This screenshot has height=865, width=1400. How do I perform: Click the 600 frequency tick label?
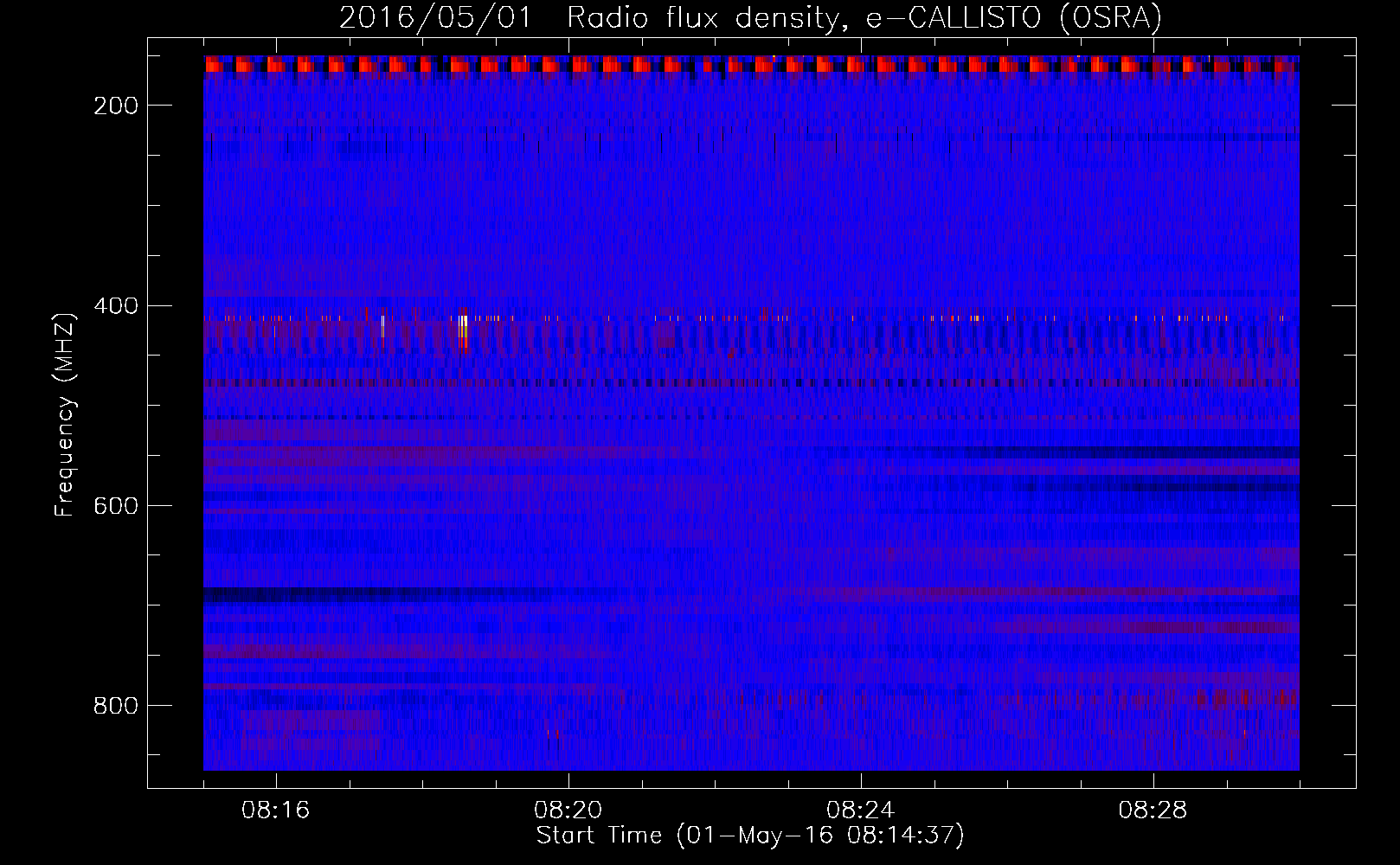click(116, 506)
